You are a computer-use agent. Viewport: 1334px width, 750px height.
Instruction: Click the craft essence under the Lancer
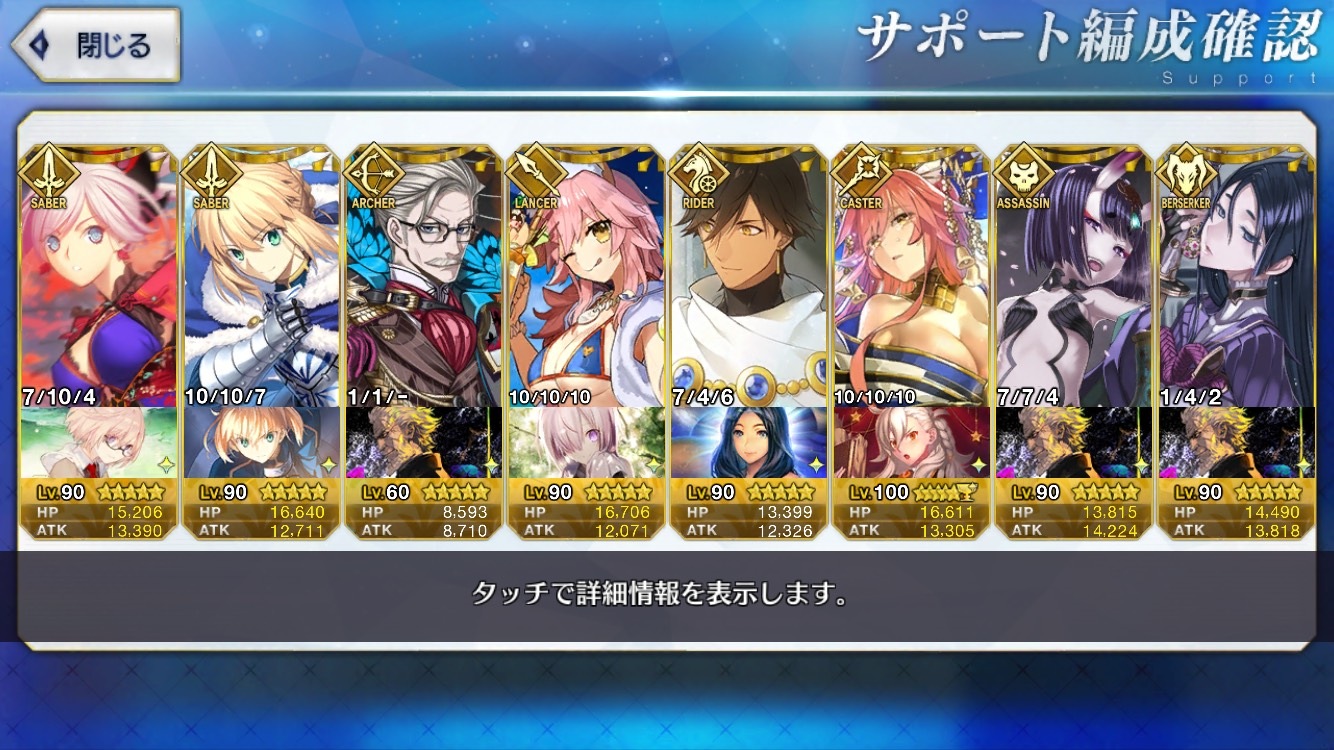coord(587,441)
